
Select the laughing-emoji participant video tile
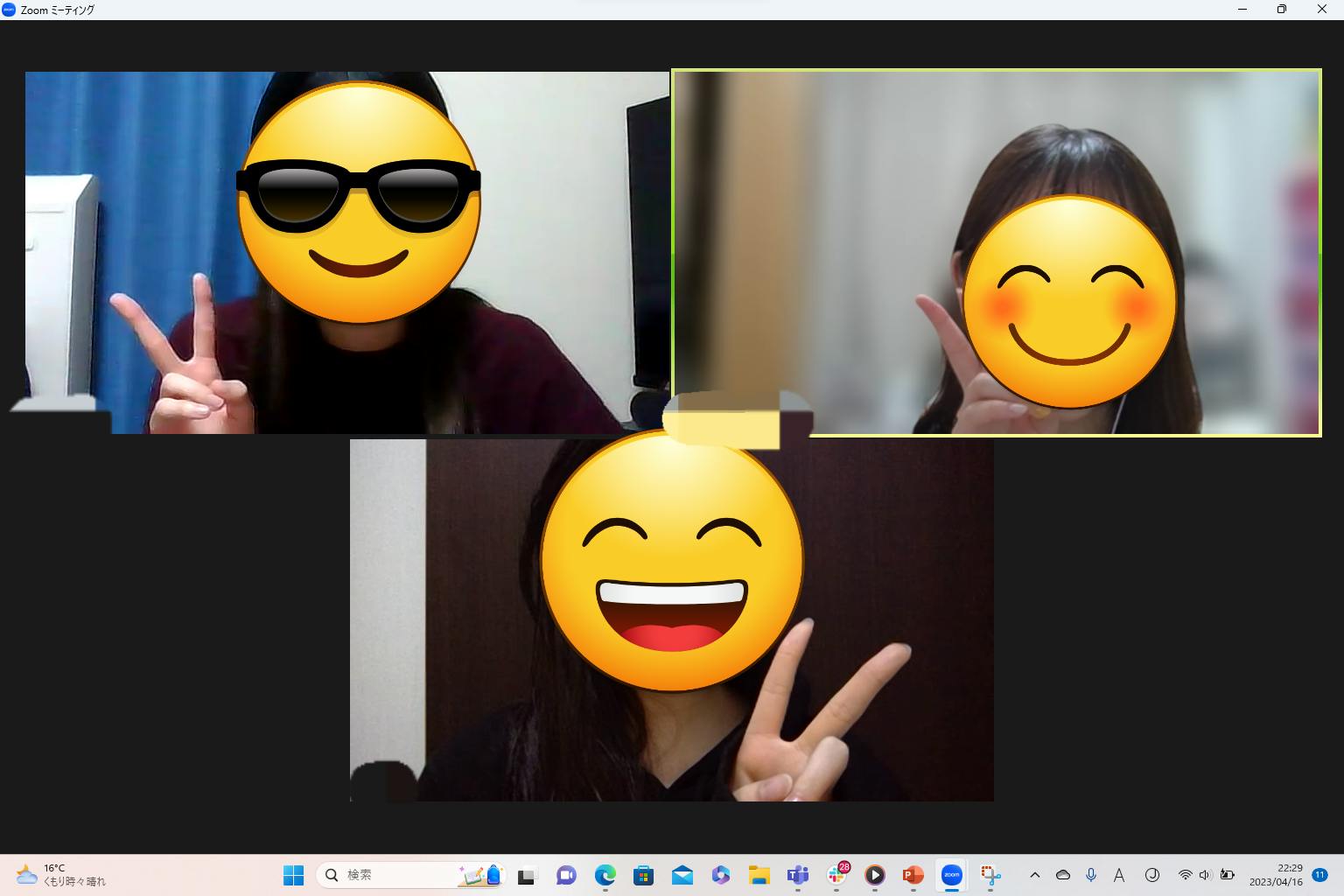(671, 619)
